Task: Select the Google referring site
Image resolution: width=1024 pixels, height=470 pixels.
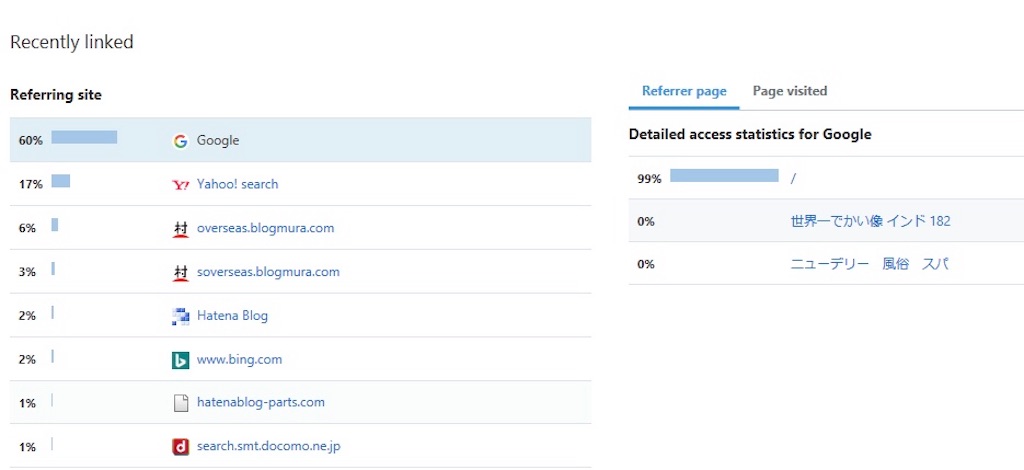Action: (300, 140)
